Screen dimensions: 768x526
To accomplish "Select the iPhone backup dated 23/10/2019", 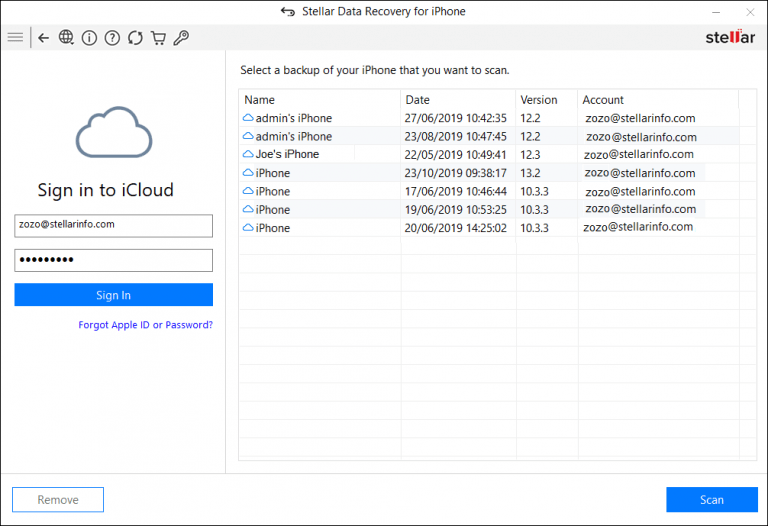I will pyautogui.click(x=273, y=173).
